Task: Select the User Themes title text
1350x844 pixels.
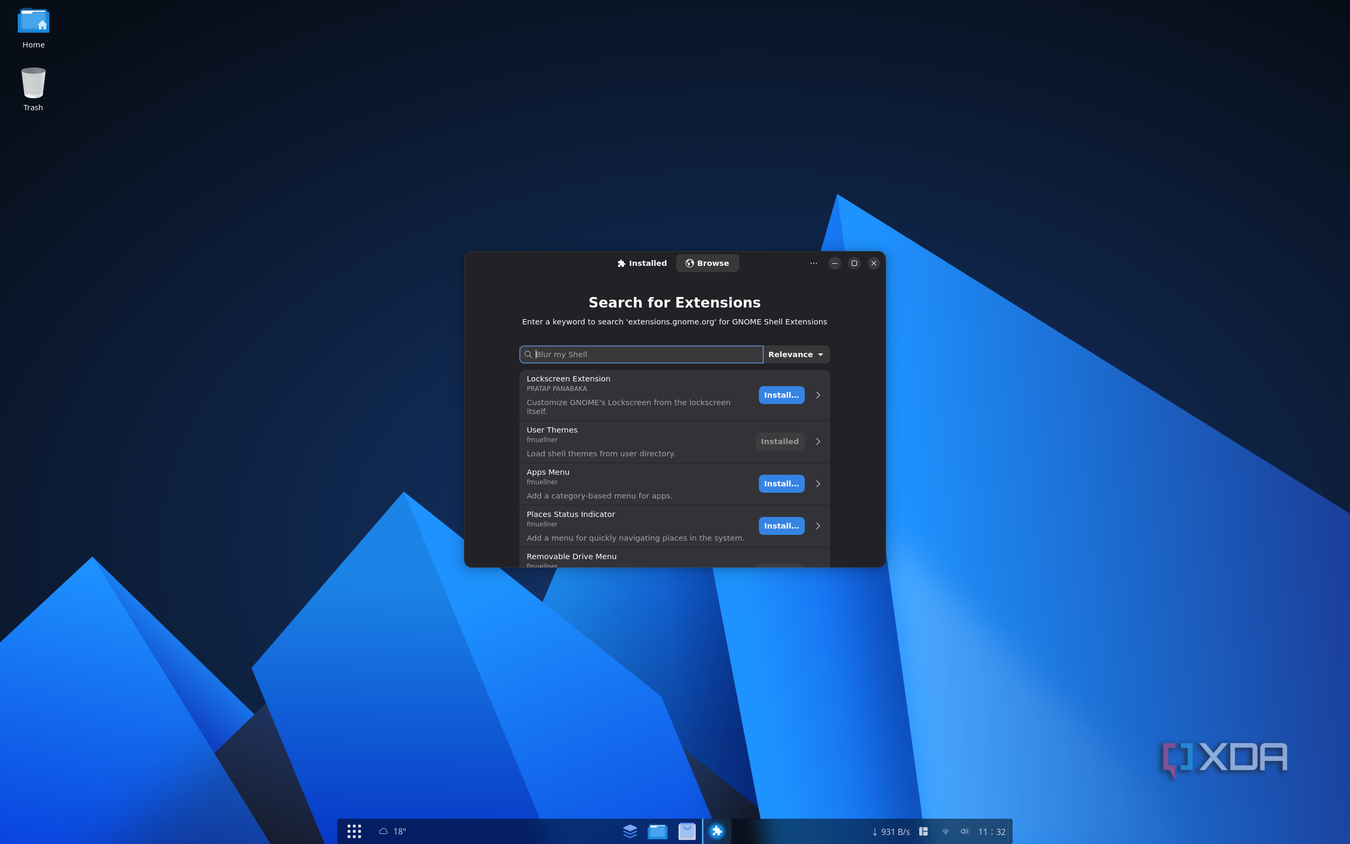Action: (x=552, y=430)
